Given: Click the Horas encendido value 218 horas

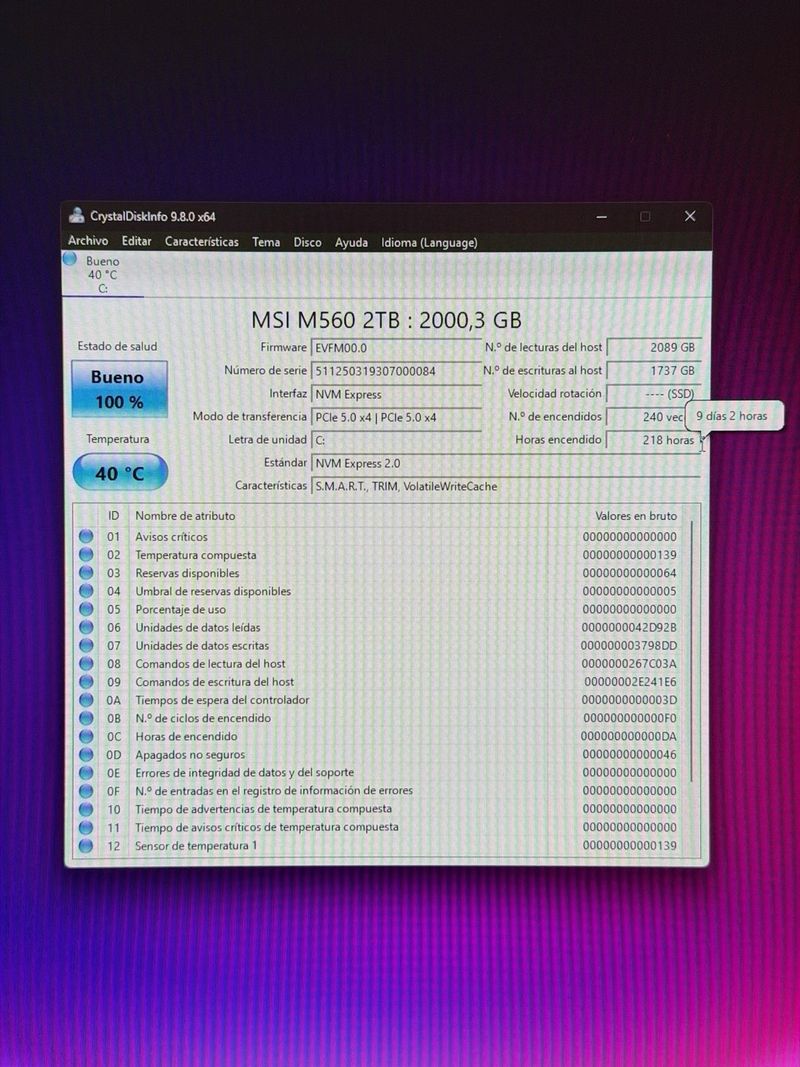Looking at the screenshot, I should point(654,440).
